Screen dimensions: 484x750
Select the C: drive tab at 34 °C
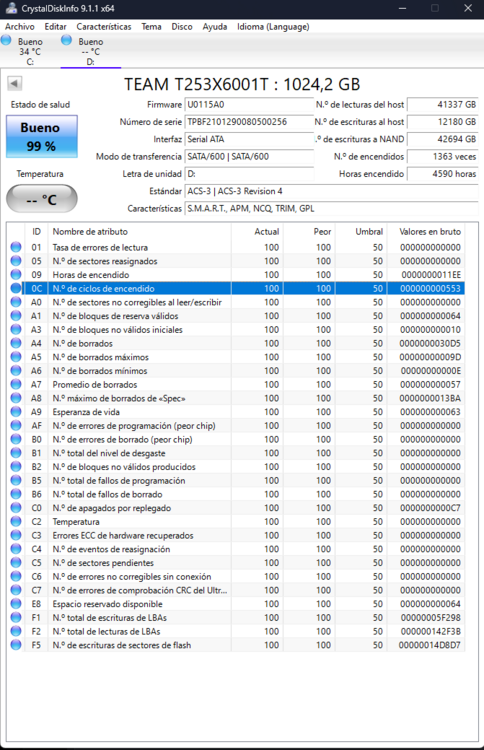coord(30,51)
